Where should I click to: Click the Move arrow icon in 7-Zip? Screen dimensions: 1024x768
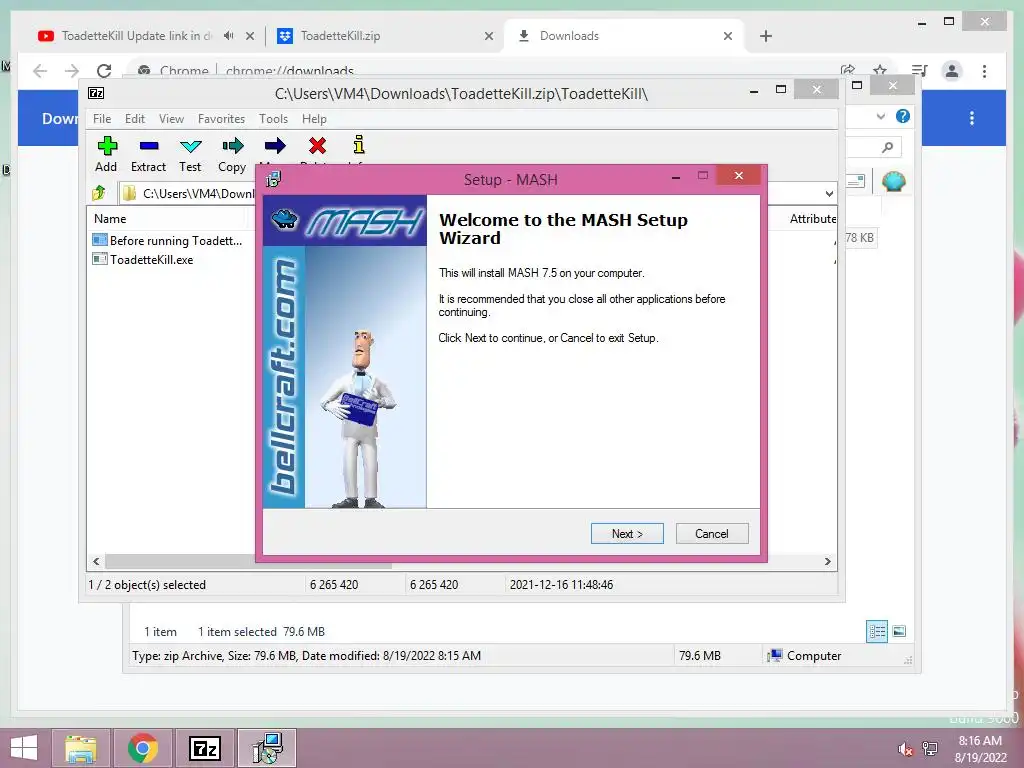(x=275, y=146)
